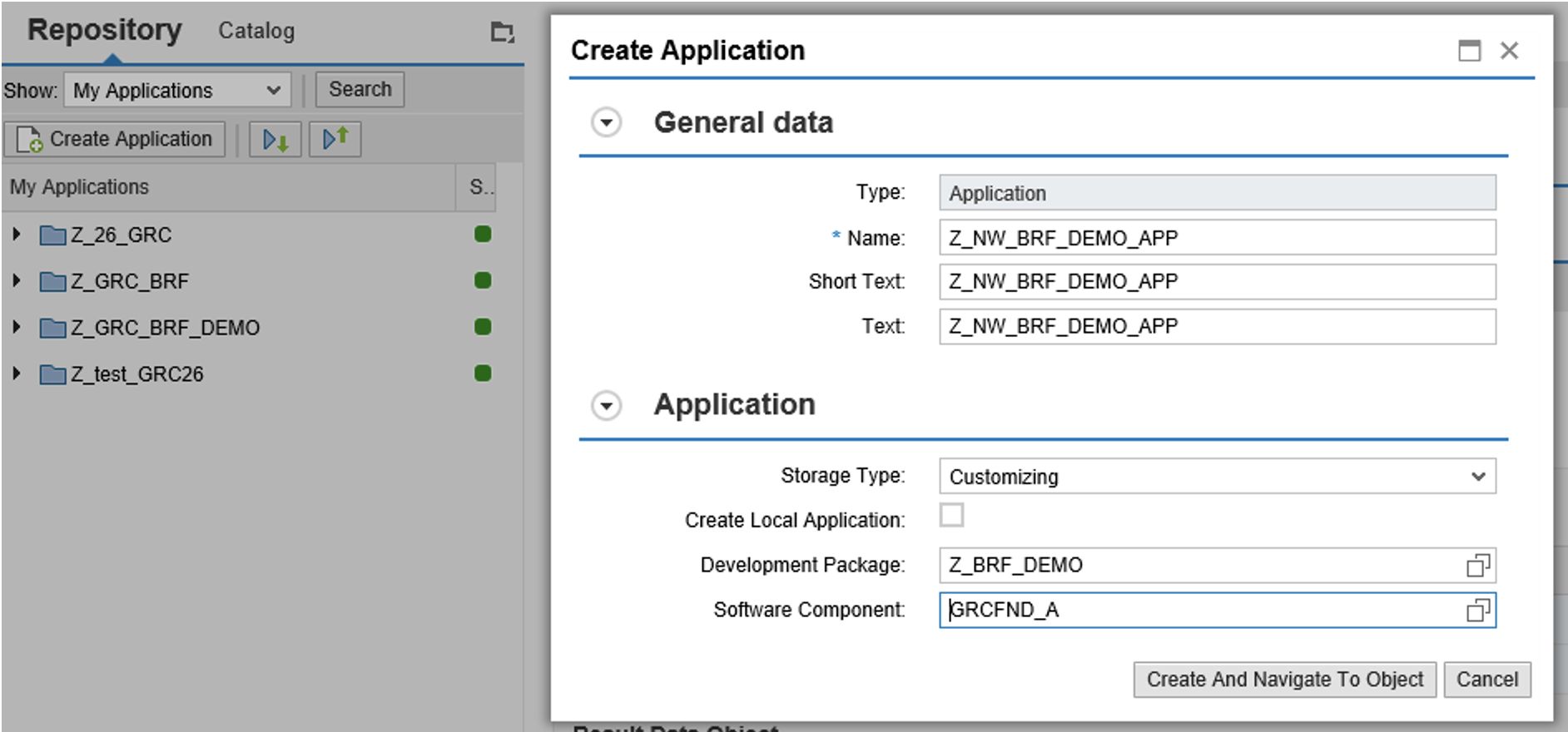
Task: Open the Show My Applications dropdown
Action: coord(177,91)
